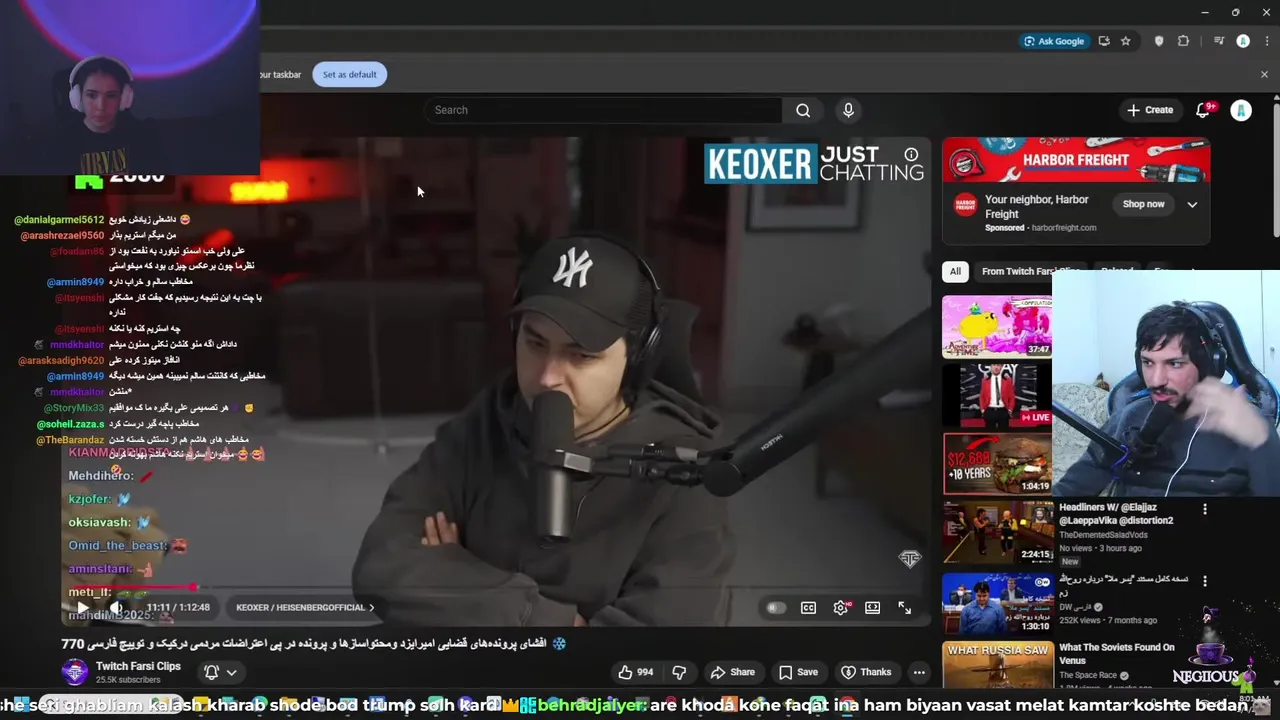
Task: Click Shop now on Harbor Freight ad
Action: tap(1143, 204)
